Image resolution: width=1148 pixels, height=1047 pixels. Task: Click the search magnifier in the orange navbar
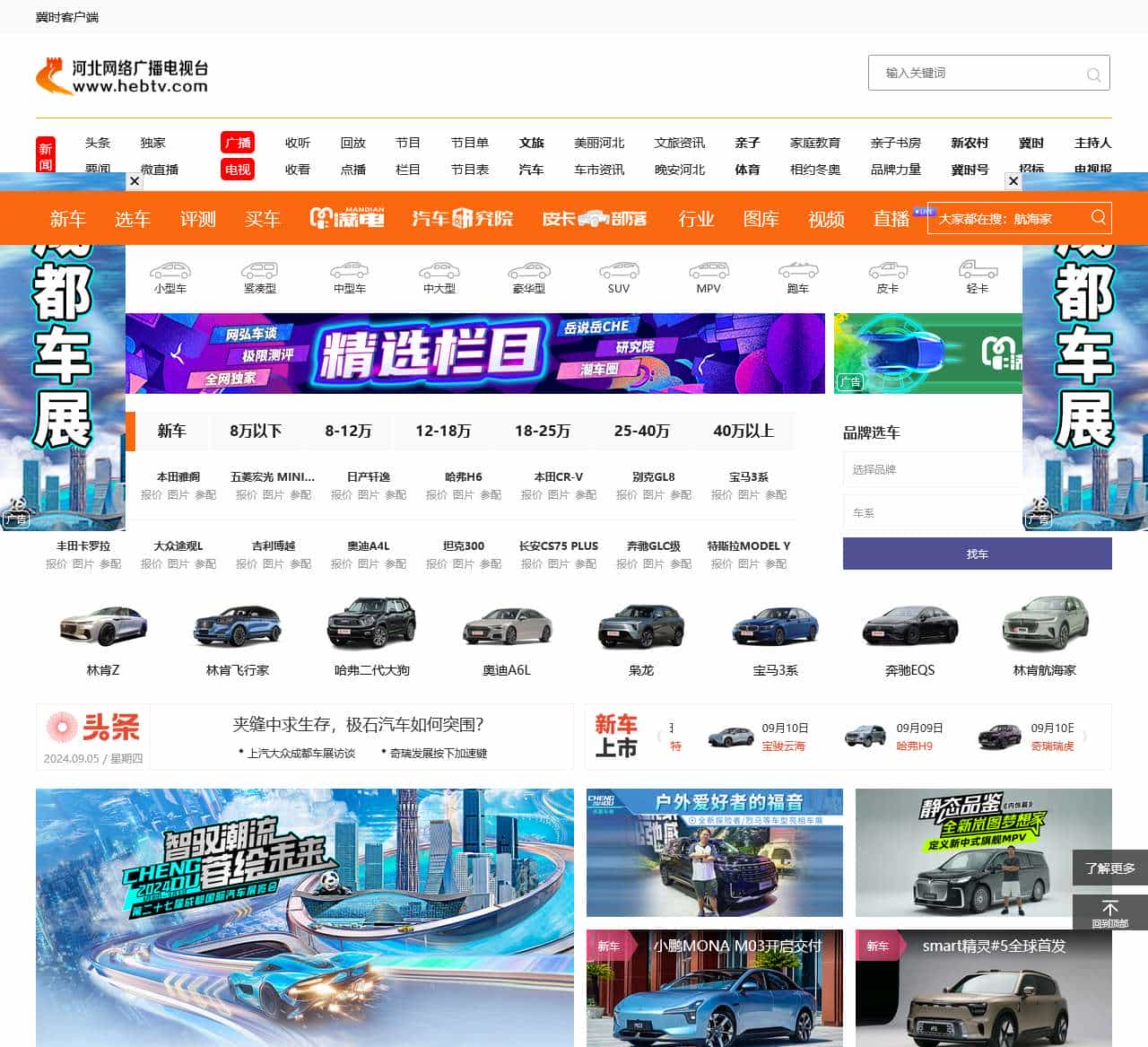pyautogui.click(x=1098, y=217)
